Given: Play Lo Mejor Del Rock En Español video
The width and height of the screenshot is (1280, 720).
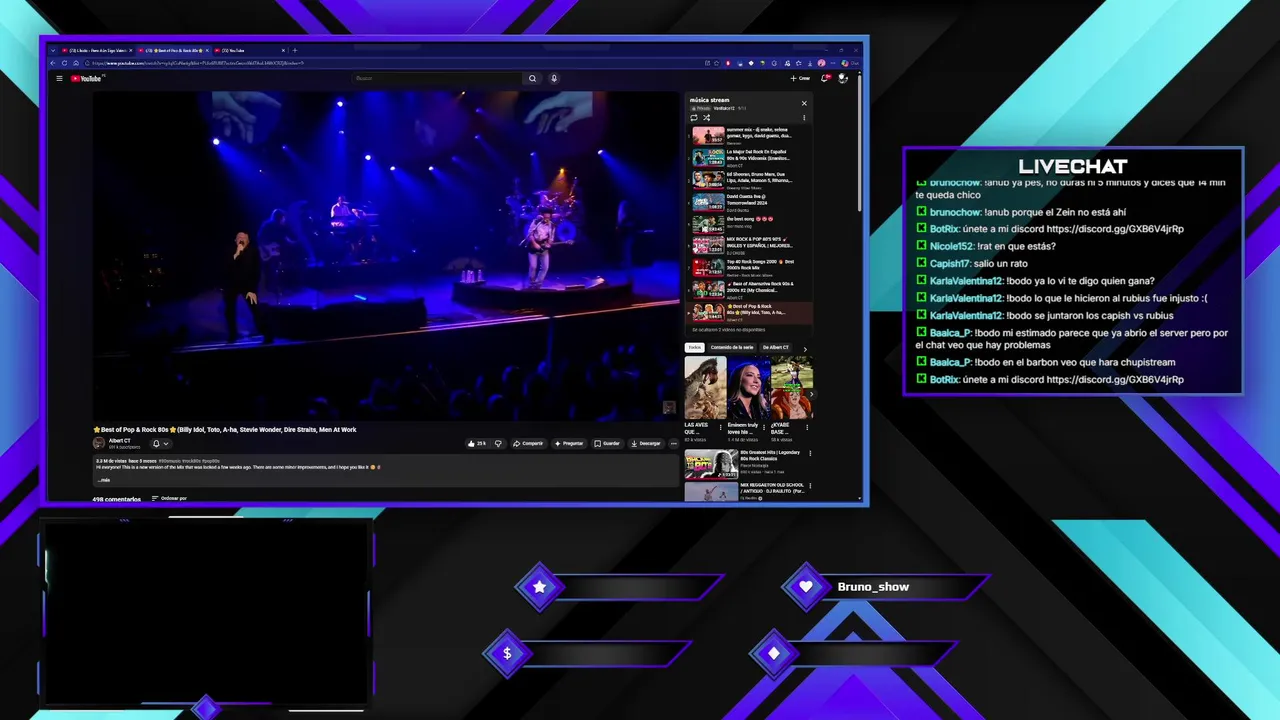Looking at the screenshot, I should (x=750, y=157).
